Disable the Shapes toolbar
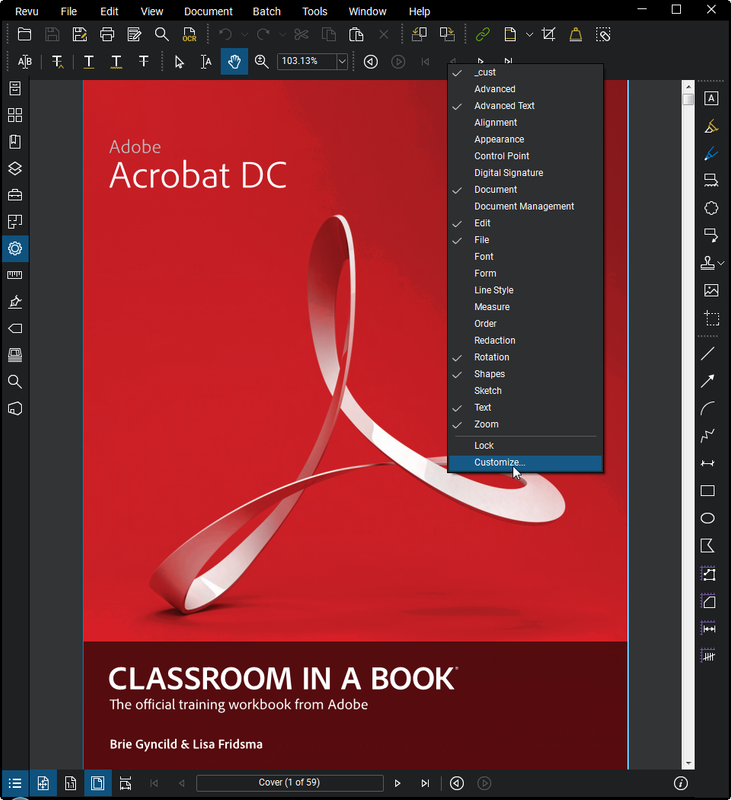The height and width of the screenshot is (800, 731). click(x=525, y=374)
